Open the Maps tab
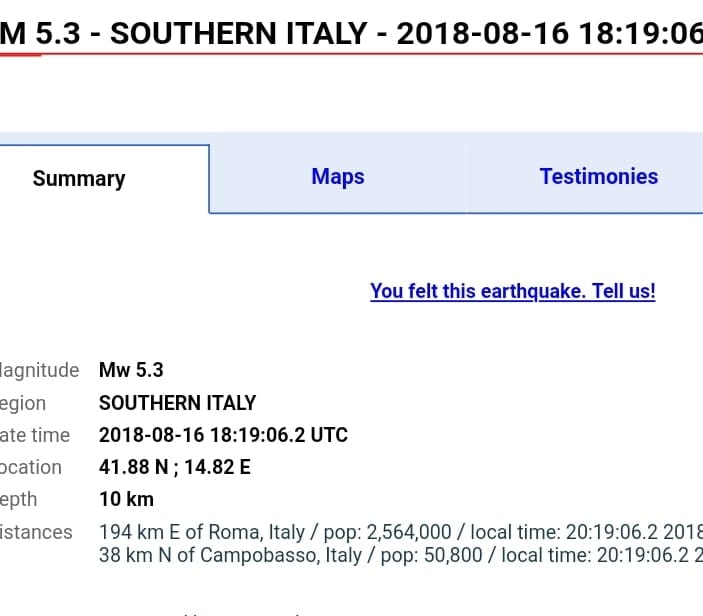 click(338, 177)
